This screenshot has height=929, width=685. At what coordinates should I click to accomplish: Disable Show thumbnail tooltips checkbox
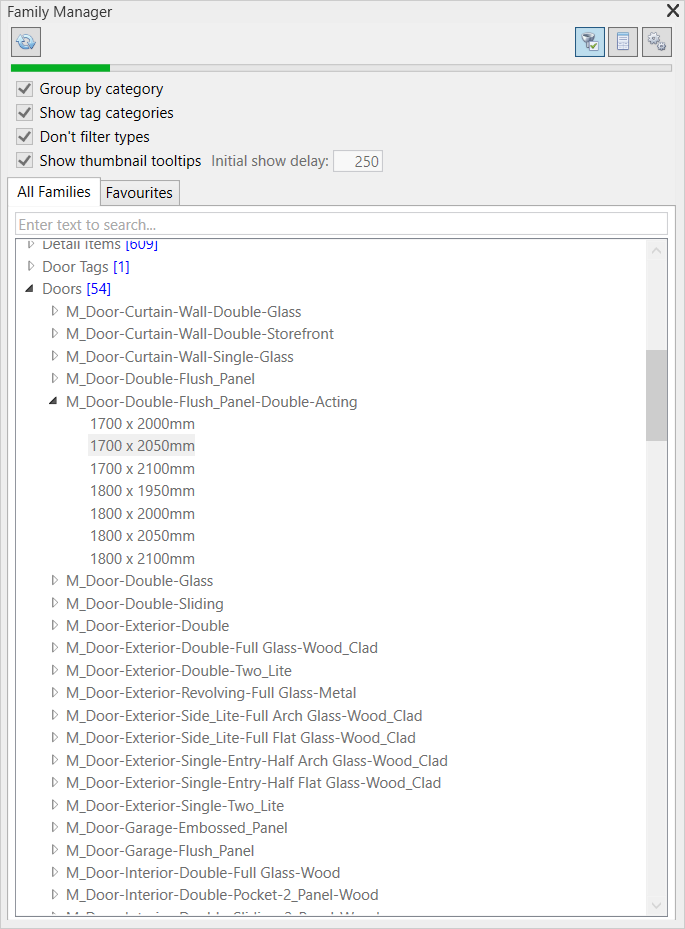24,161
